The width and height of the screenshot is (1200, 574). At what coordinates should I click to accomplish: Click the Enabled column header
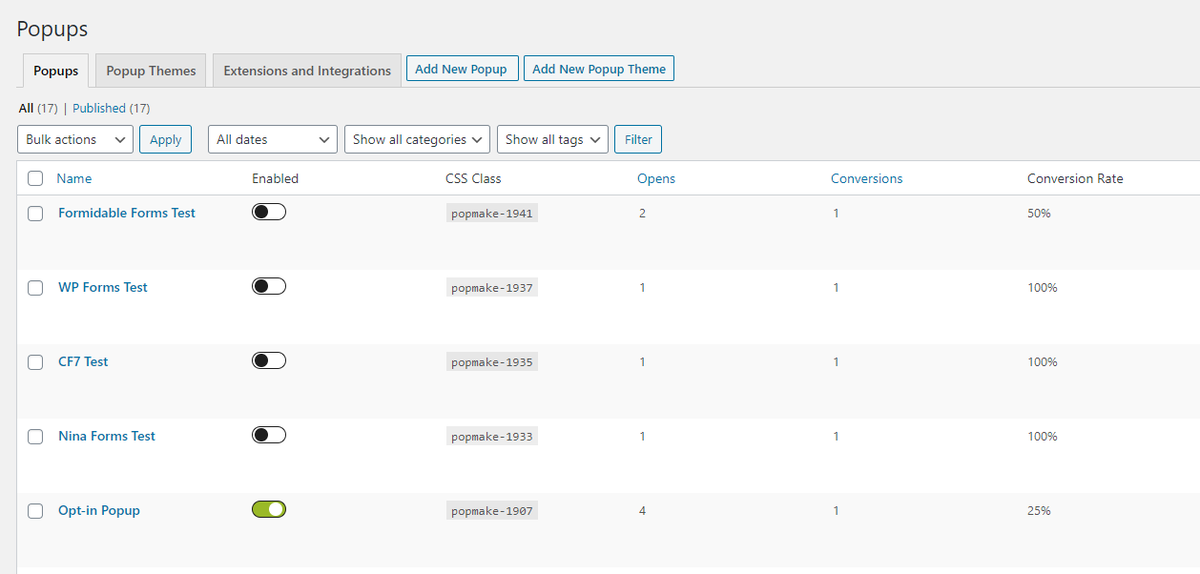tap(275, 179)
